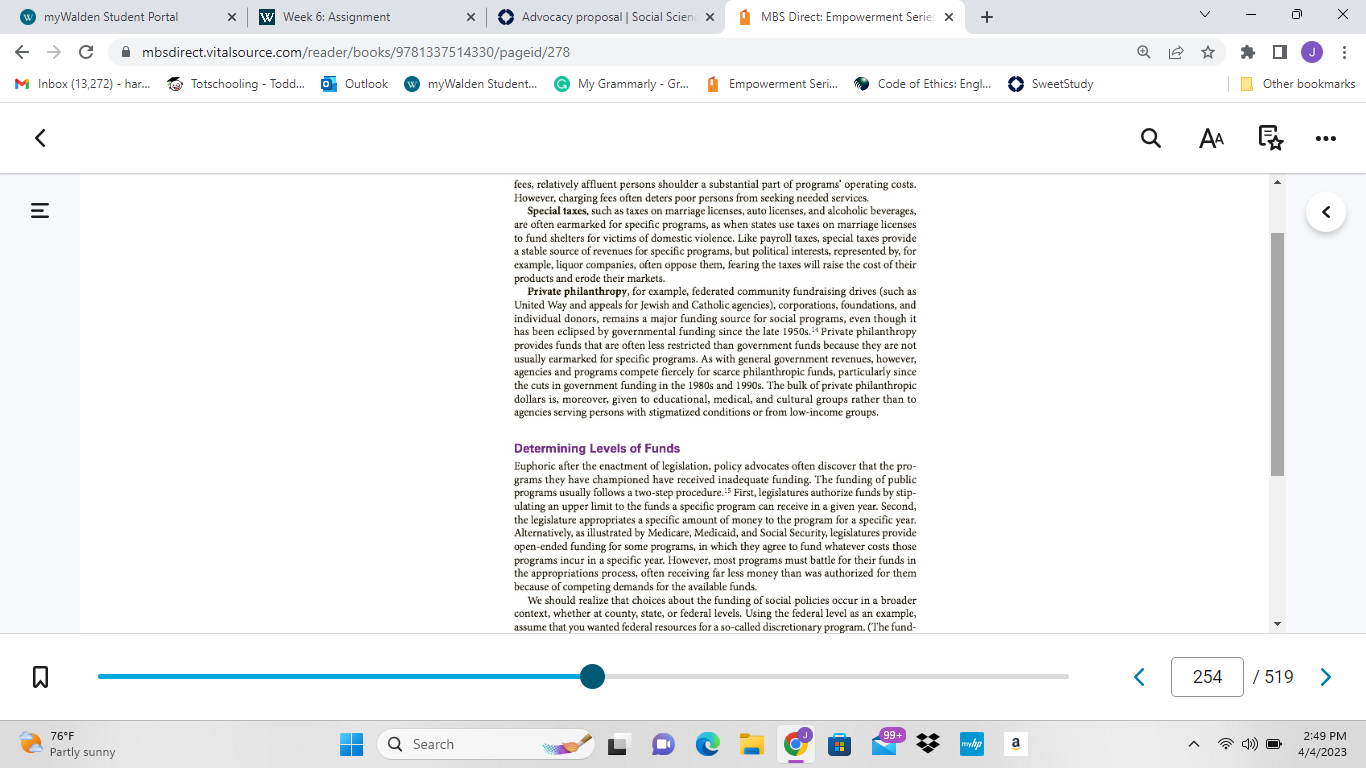This screenshot has width=1366, height=768.
Task: Click the share page icon in address bar
Action: 1176,52
